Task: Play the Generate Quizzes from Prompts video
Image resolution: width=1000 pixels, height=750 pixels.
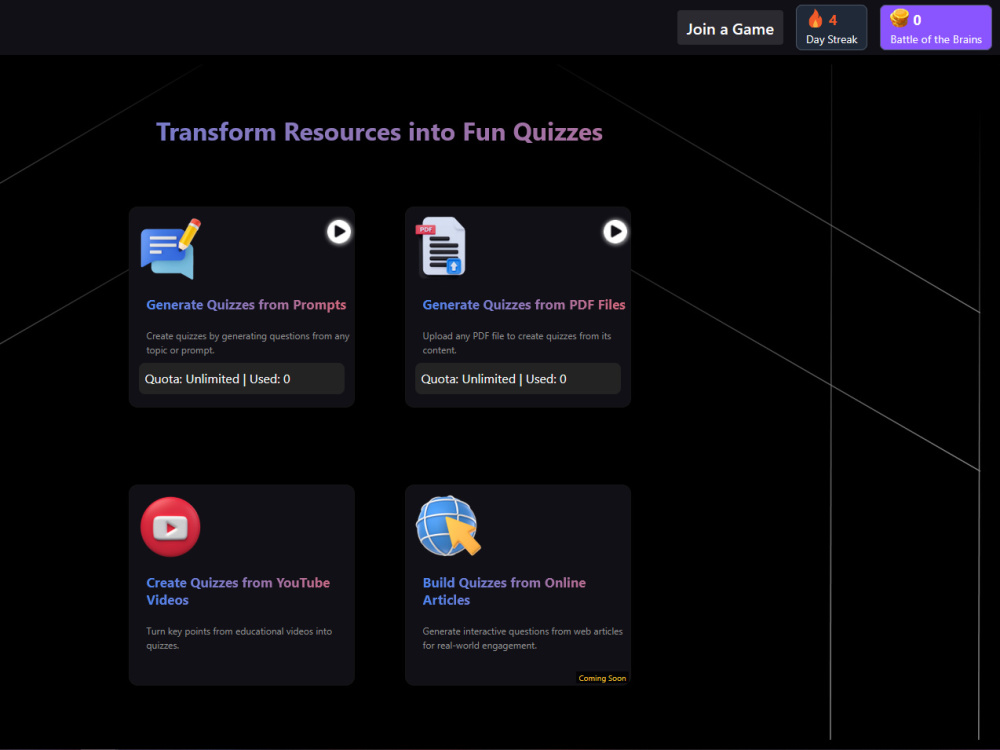Action: [x=339, y=232]
